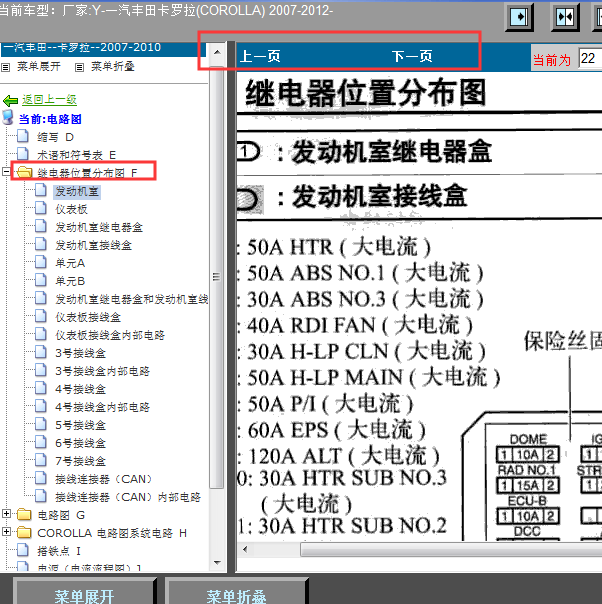Click the page icon beside 7号接线盒

[41, 460]
